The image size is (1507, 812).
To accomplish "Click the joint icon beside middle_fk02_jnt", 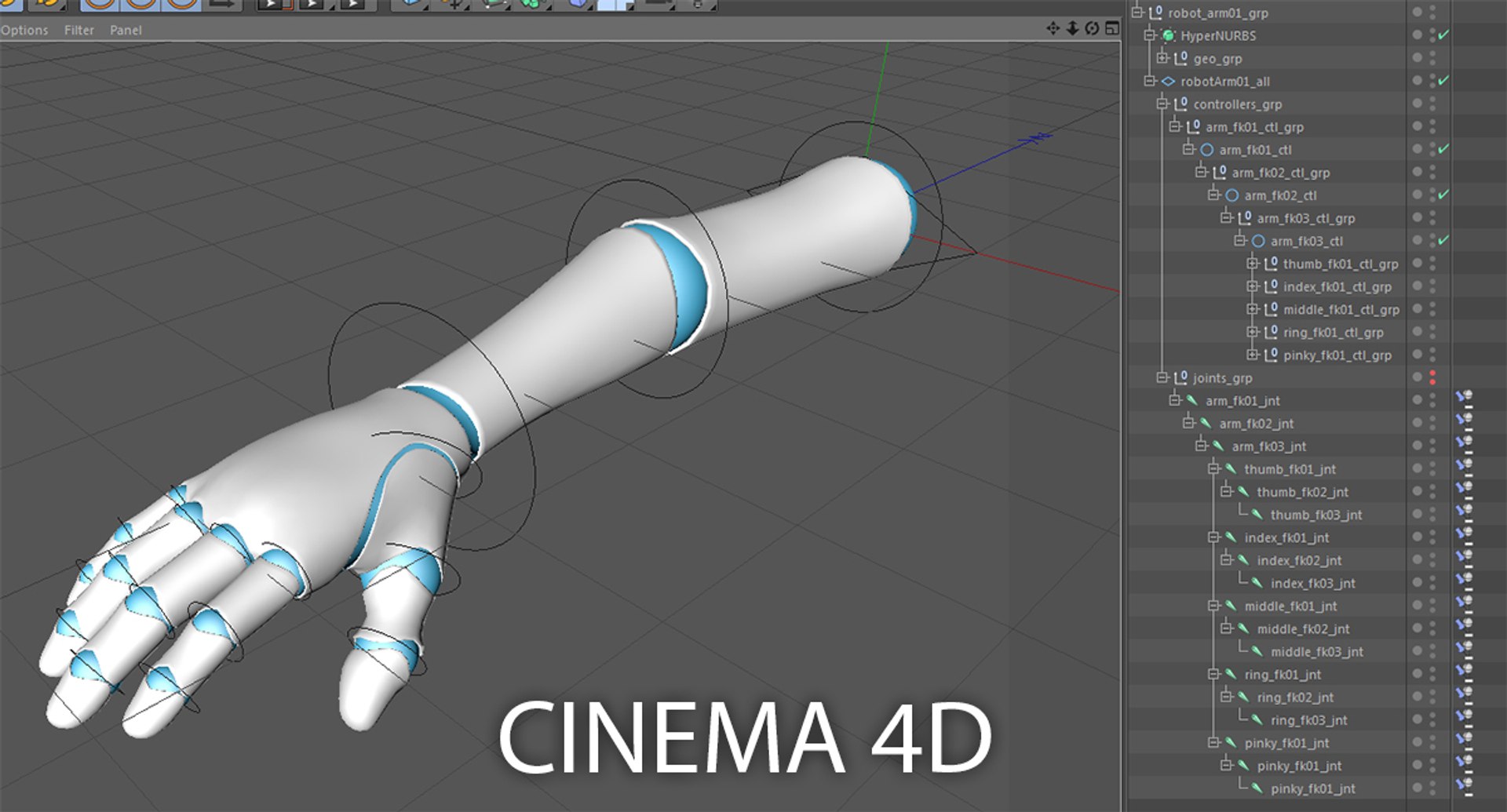I will [1244, 628].
